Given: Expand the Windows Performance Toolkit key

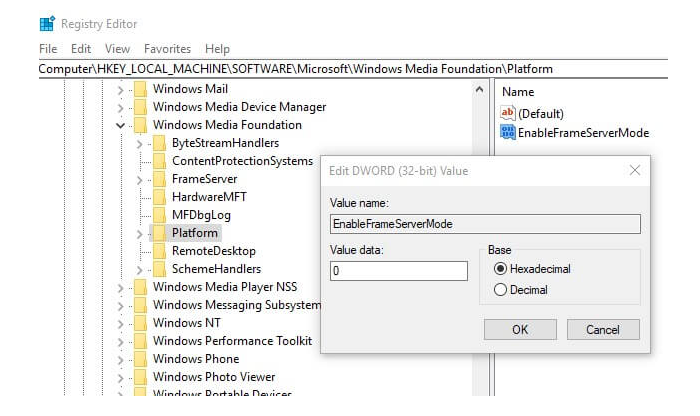Looking at the screenshot, I should click(x=120, y=342).
